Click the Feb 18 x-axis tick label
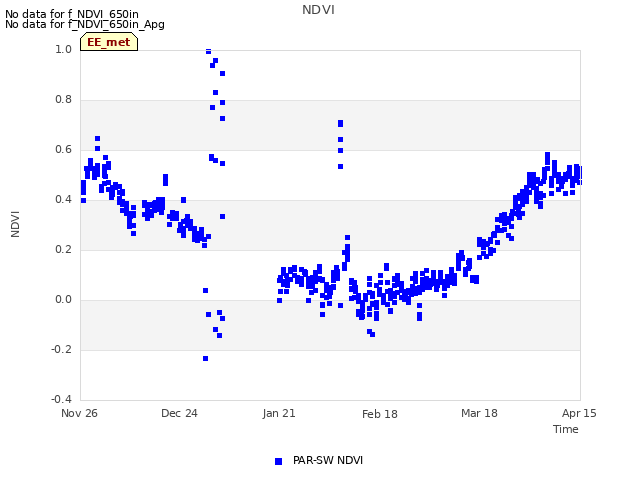Image resolution: width=640 pixels, height=480 pixels. click(x=380, y=414)
